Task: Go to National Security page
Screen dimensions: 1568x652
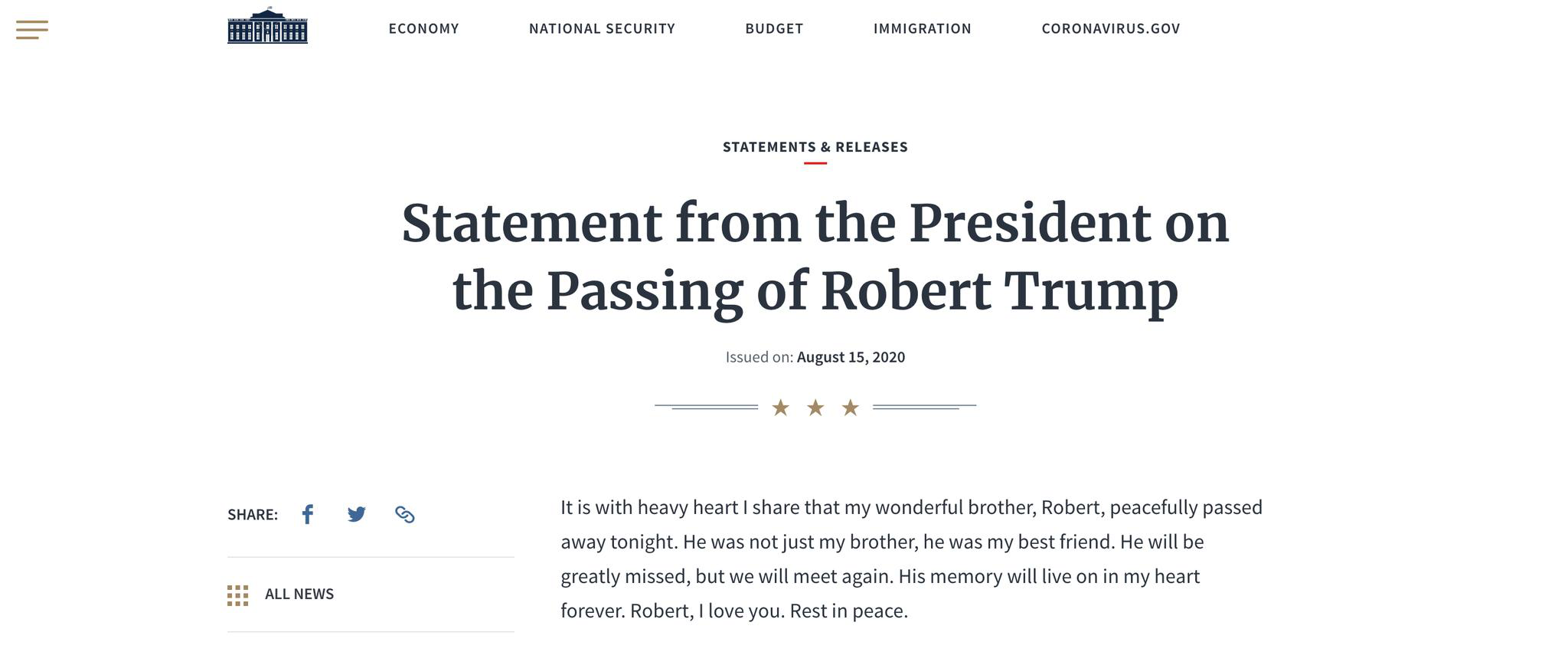Action: [602, 28]
